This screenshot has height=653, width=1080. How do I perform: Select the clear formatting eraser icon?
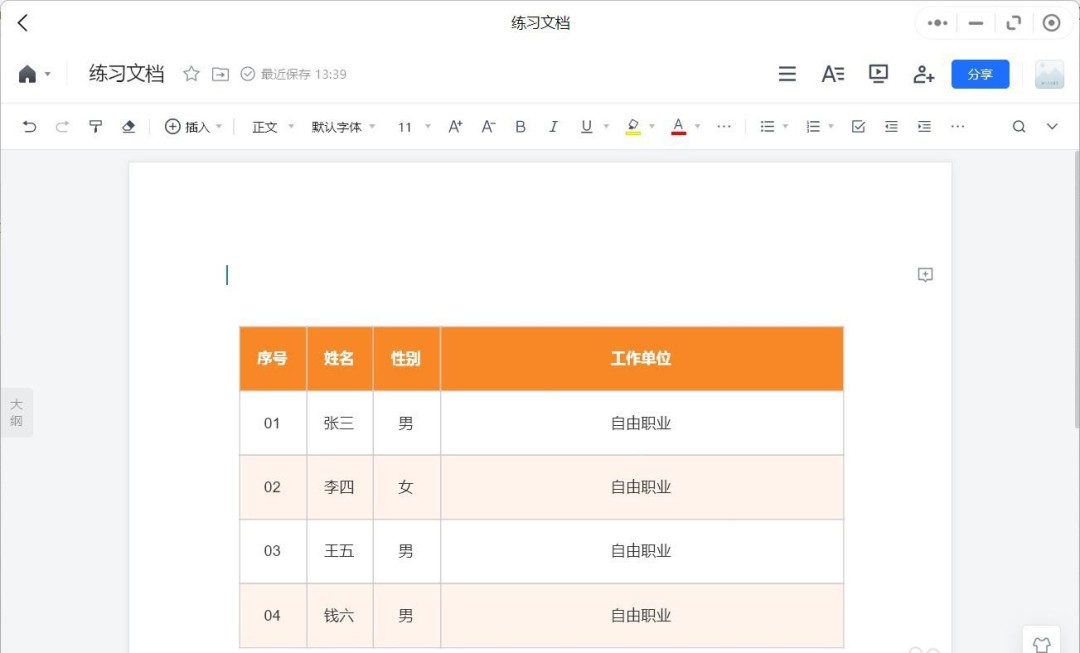(x=130, y=126)
